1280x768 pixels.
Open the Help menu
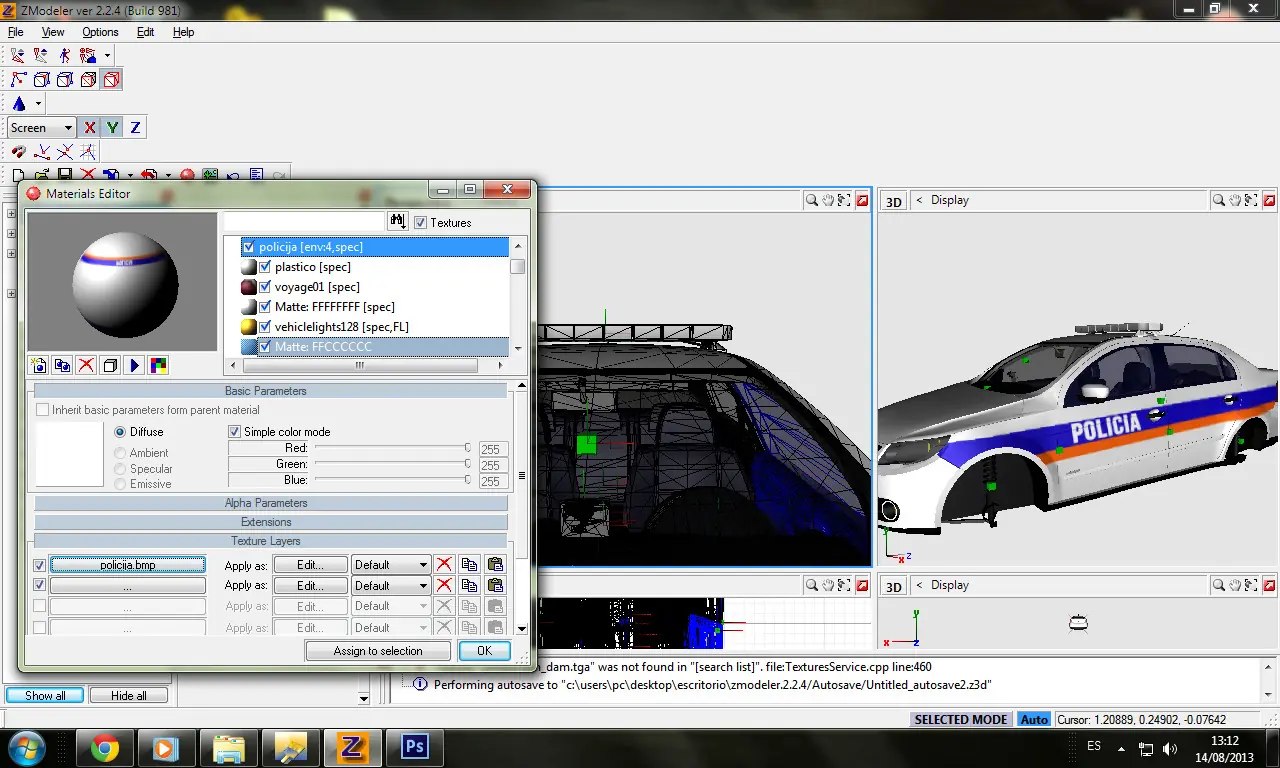pos(183,32)
